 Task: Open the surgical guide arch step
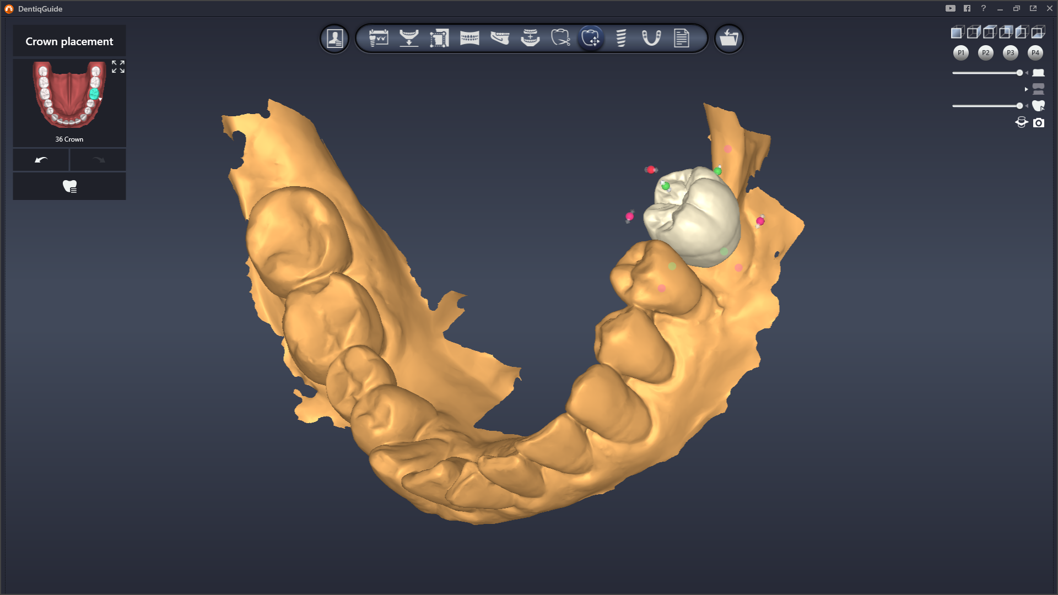pos(651,39)
